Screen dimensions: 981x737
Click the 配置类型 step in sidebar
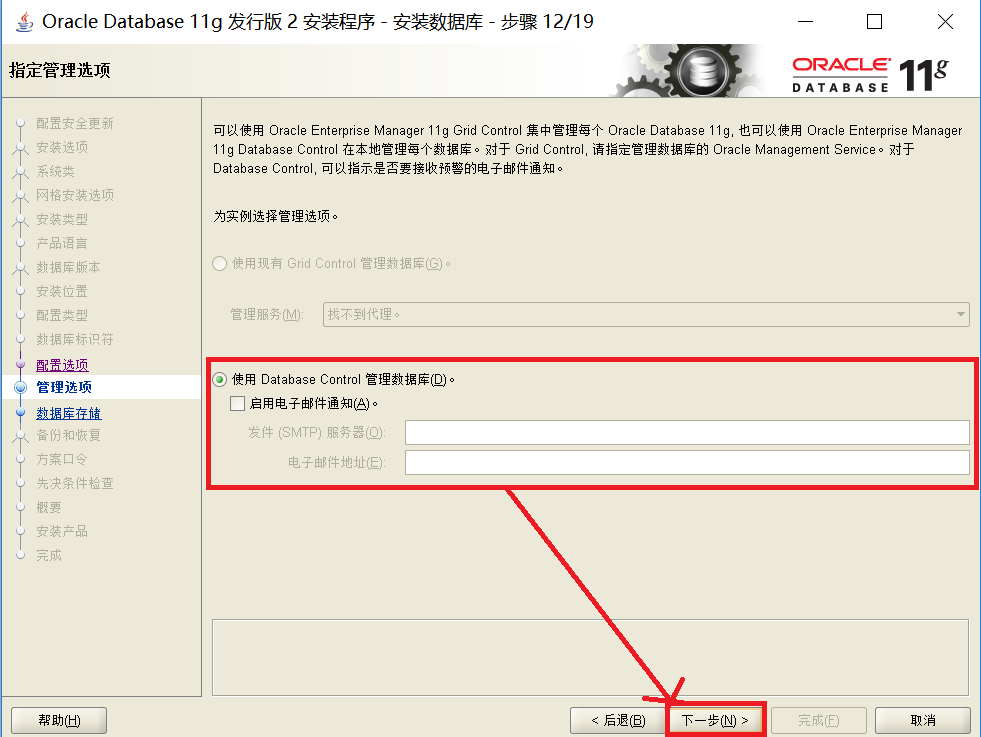[61, 315]
